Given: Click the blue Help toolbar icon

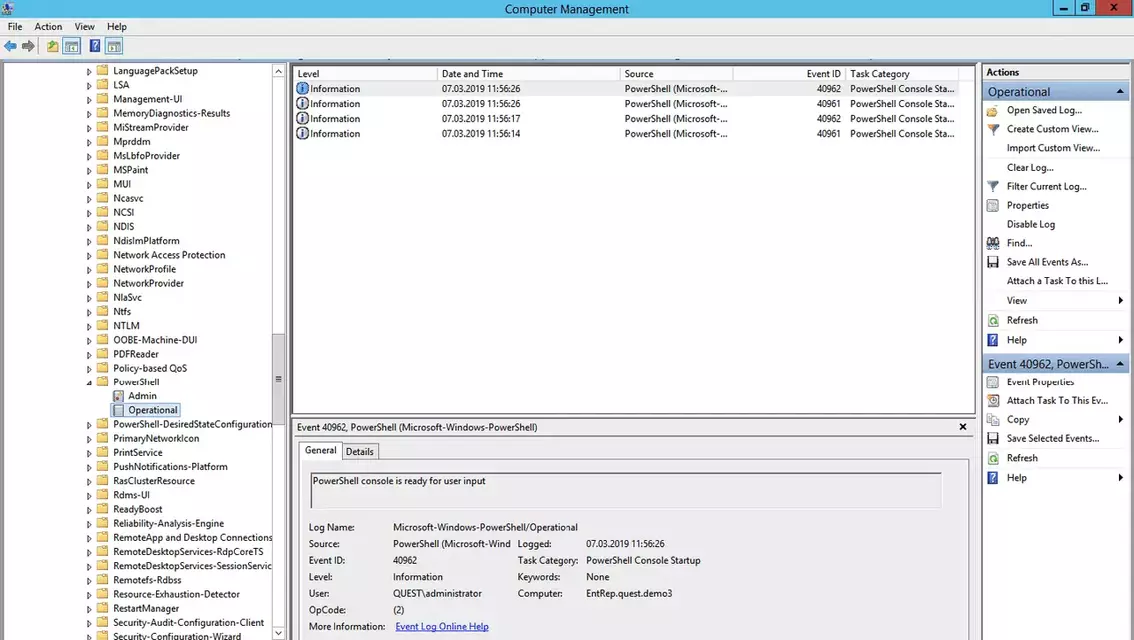Looking at the screenshot, I should coord(95,46).
